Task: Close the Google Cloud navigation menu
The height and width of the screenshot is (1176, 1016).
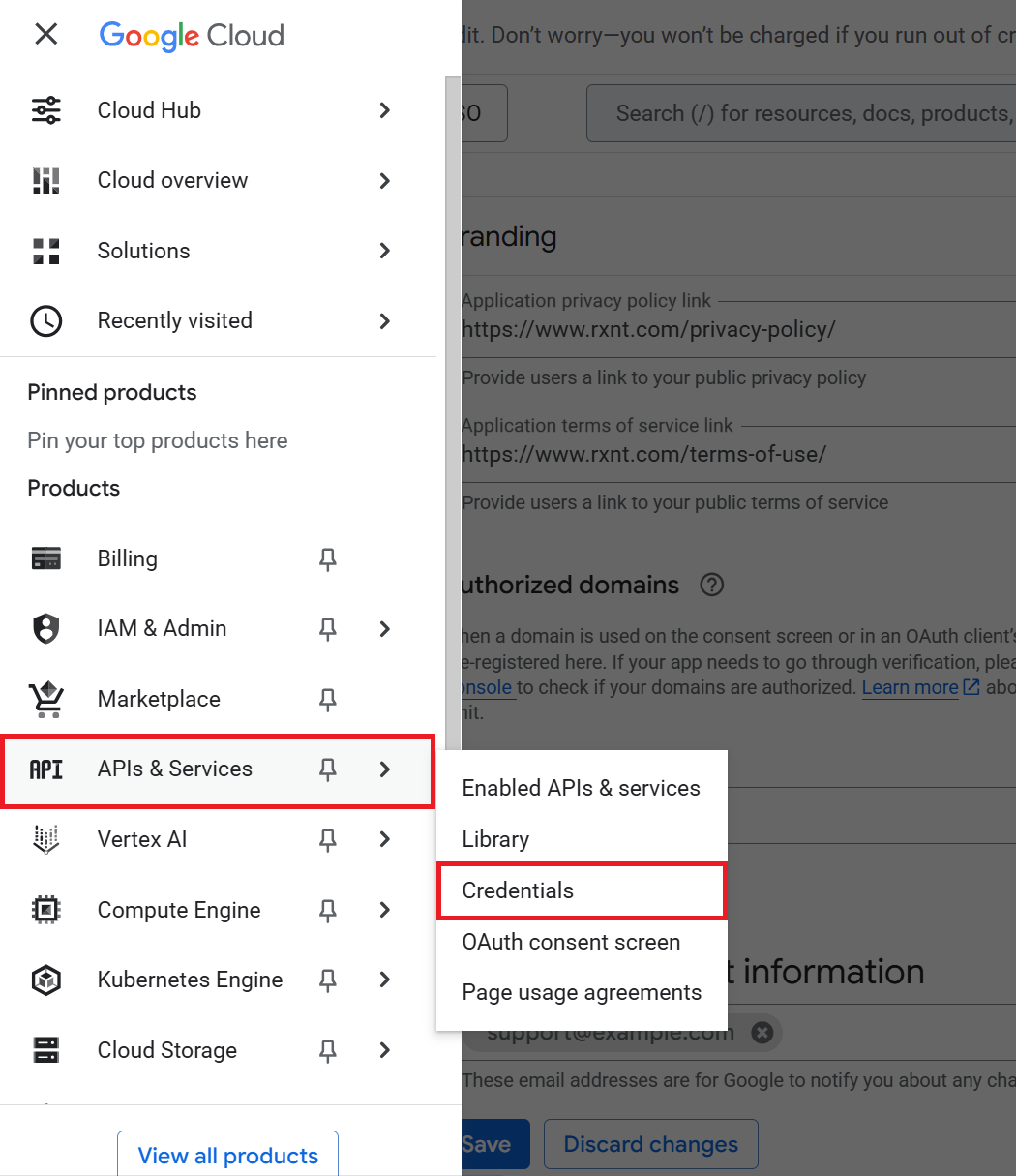Action: (45, 35)
